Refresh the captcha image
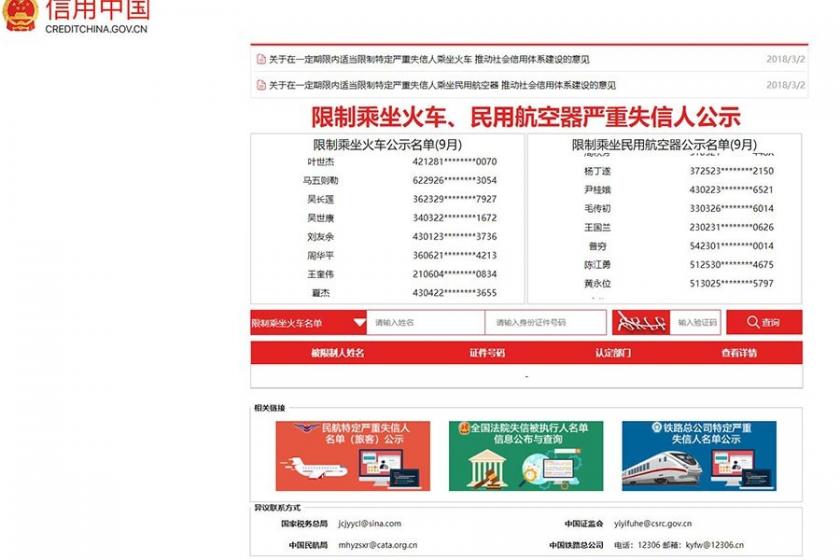 641,322
